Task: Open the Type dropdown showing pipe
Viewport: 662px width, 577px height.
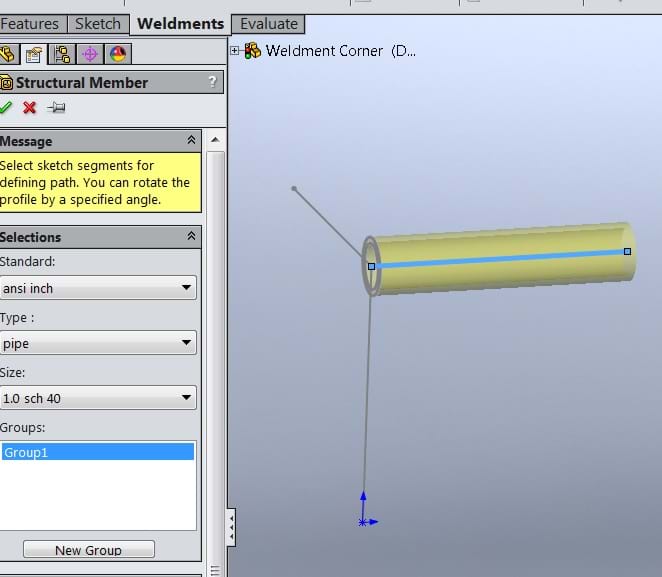Action: tap(98, 343)
